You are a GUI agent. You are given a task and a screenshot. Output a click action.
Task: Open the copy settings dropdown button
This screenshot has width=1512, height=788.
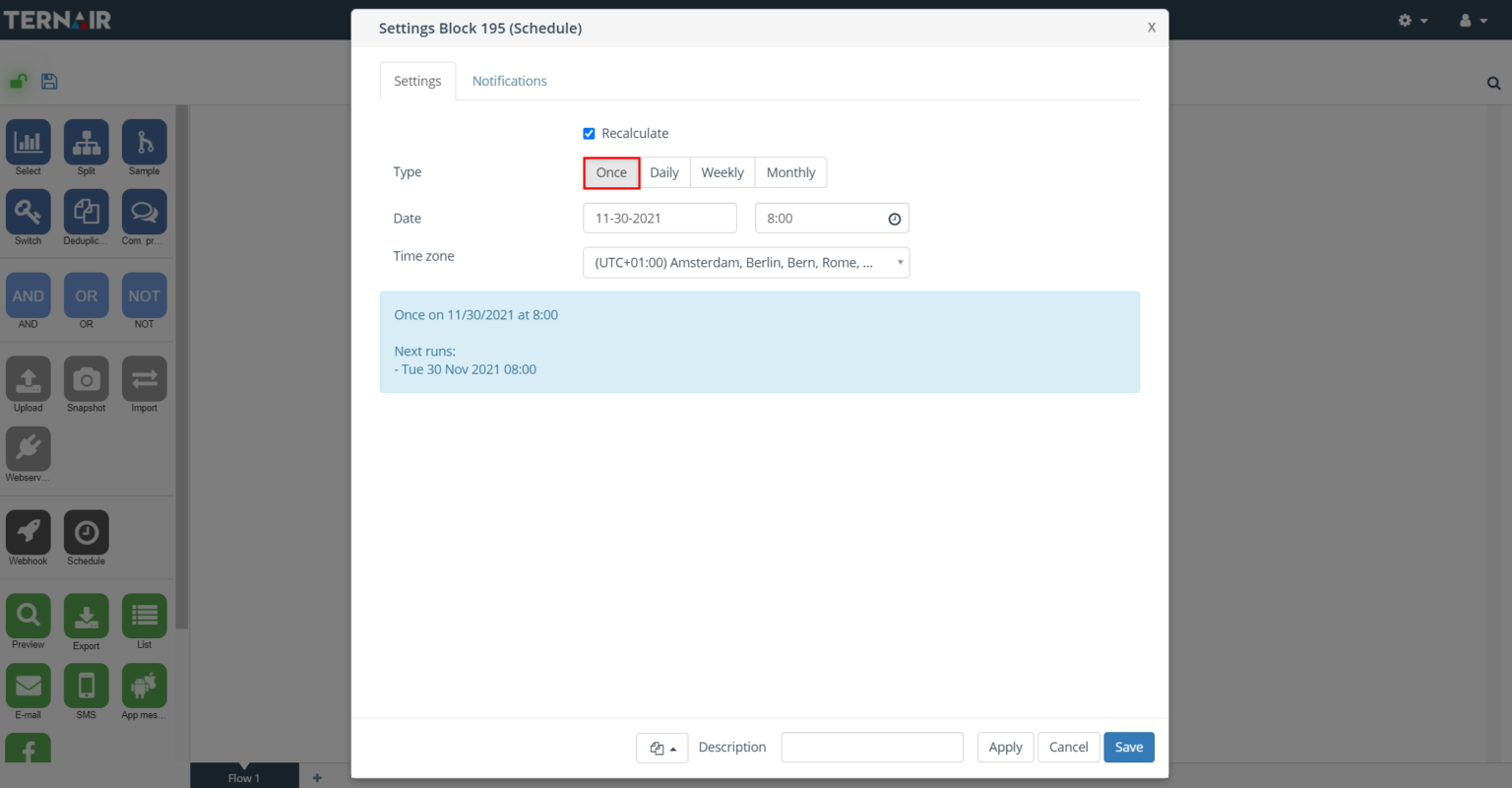point(662,748)
